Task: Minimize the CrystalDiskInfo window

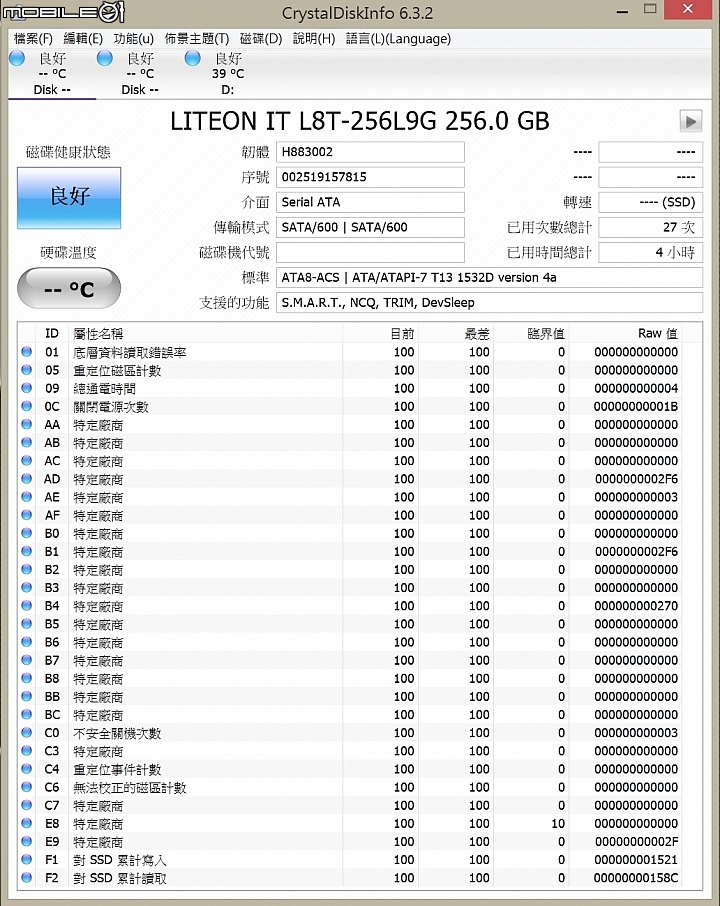Action: click(622, 12)
